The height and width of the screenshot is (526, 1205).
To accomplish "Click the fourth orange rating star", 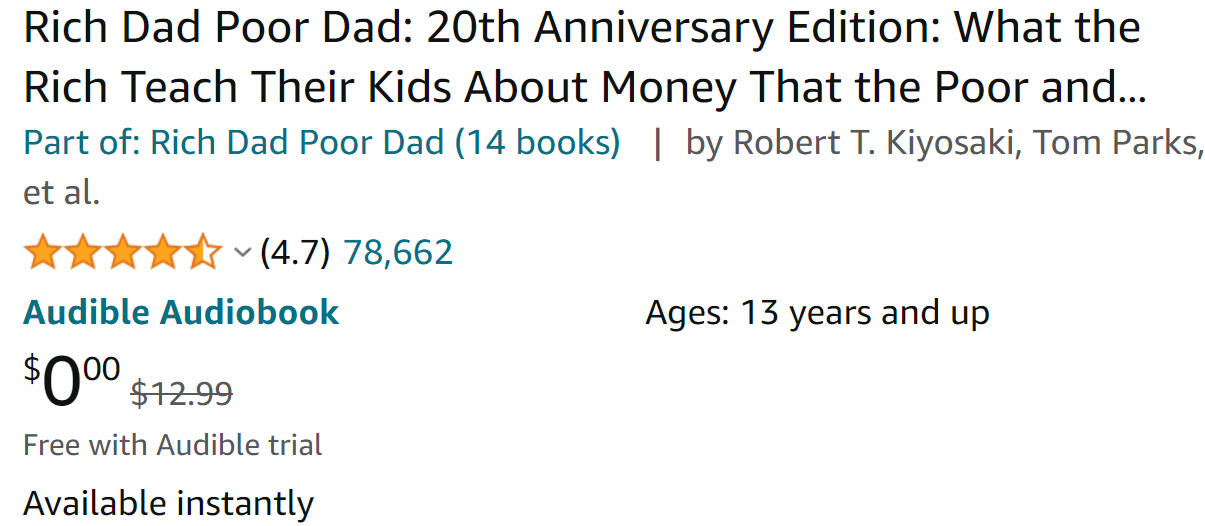I will point(162,252).
